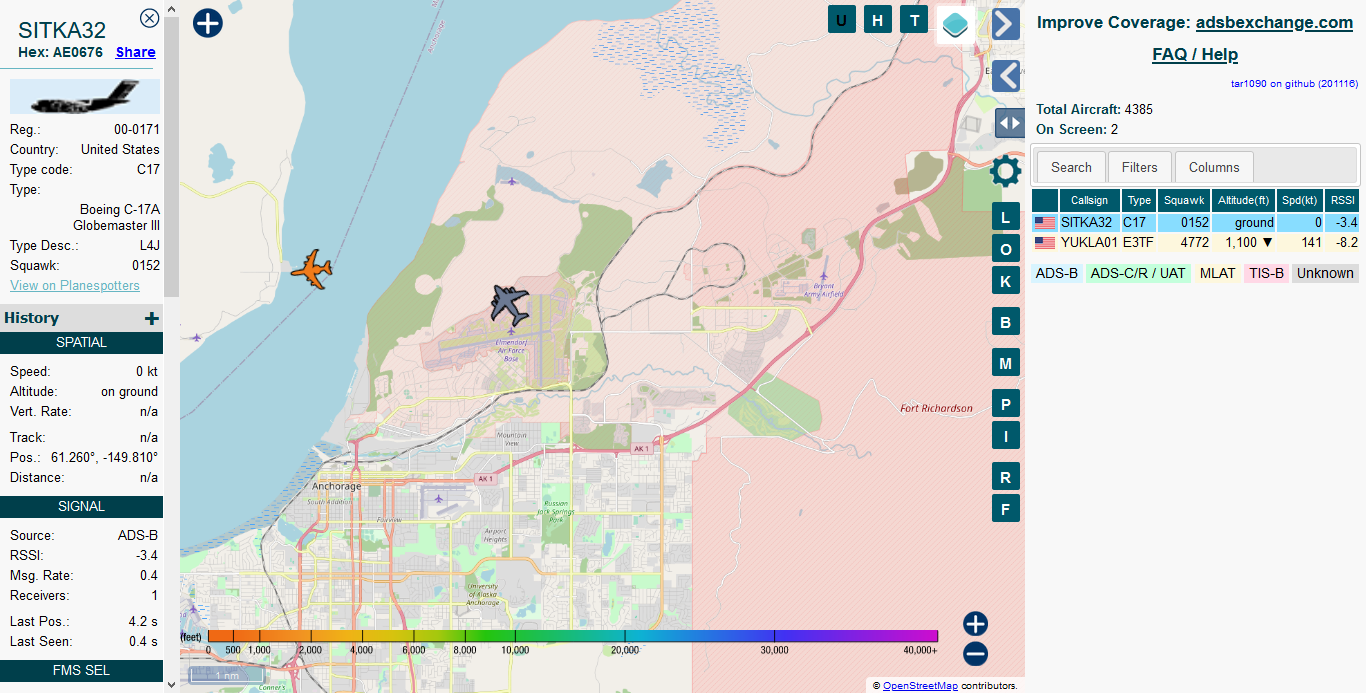The height and width of the screenshot is (693, 1366).
Task: Open the OpenStreetMap attribution link
Action: click(x=920, y=686)
